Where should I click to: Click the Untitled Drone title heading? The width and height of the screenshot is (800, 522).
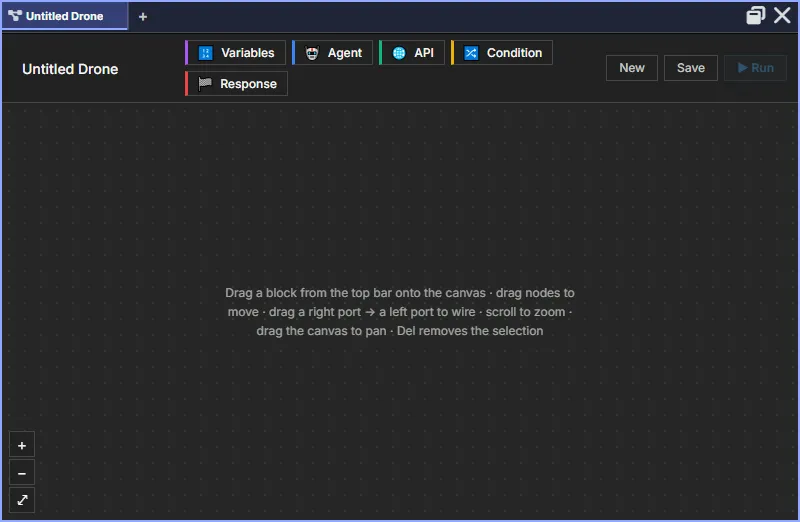70,69
